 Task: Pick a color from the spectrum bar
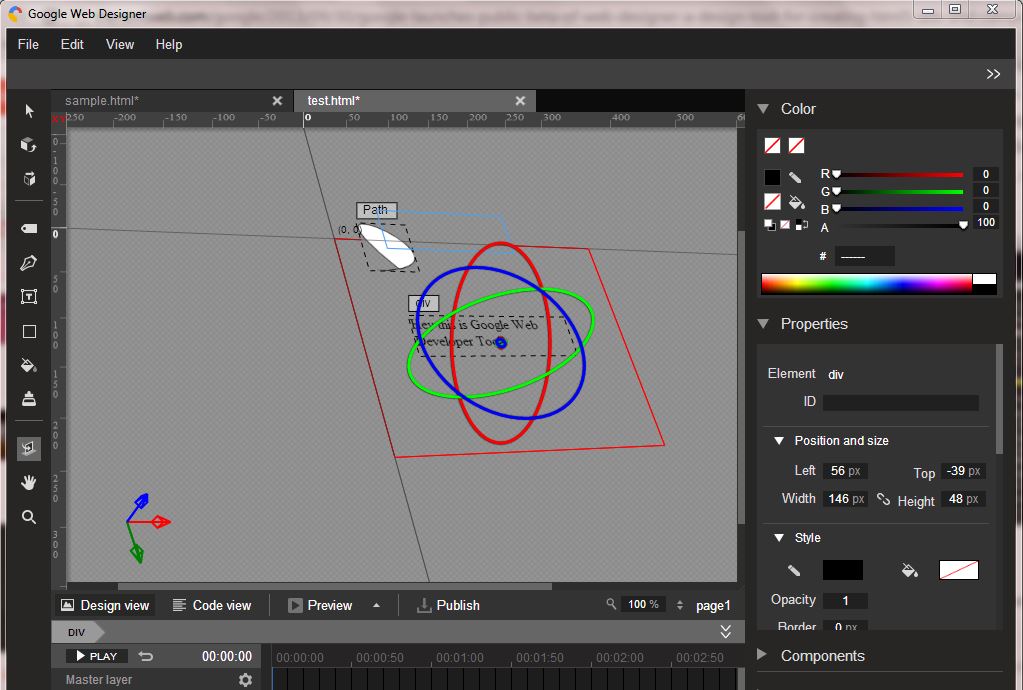pos(866,284)
